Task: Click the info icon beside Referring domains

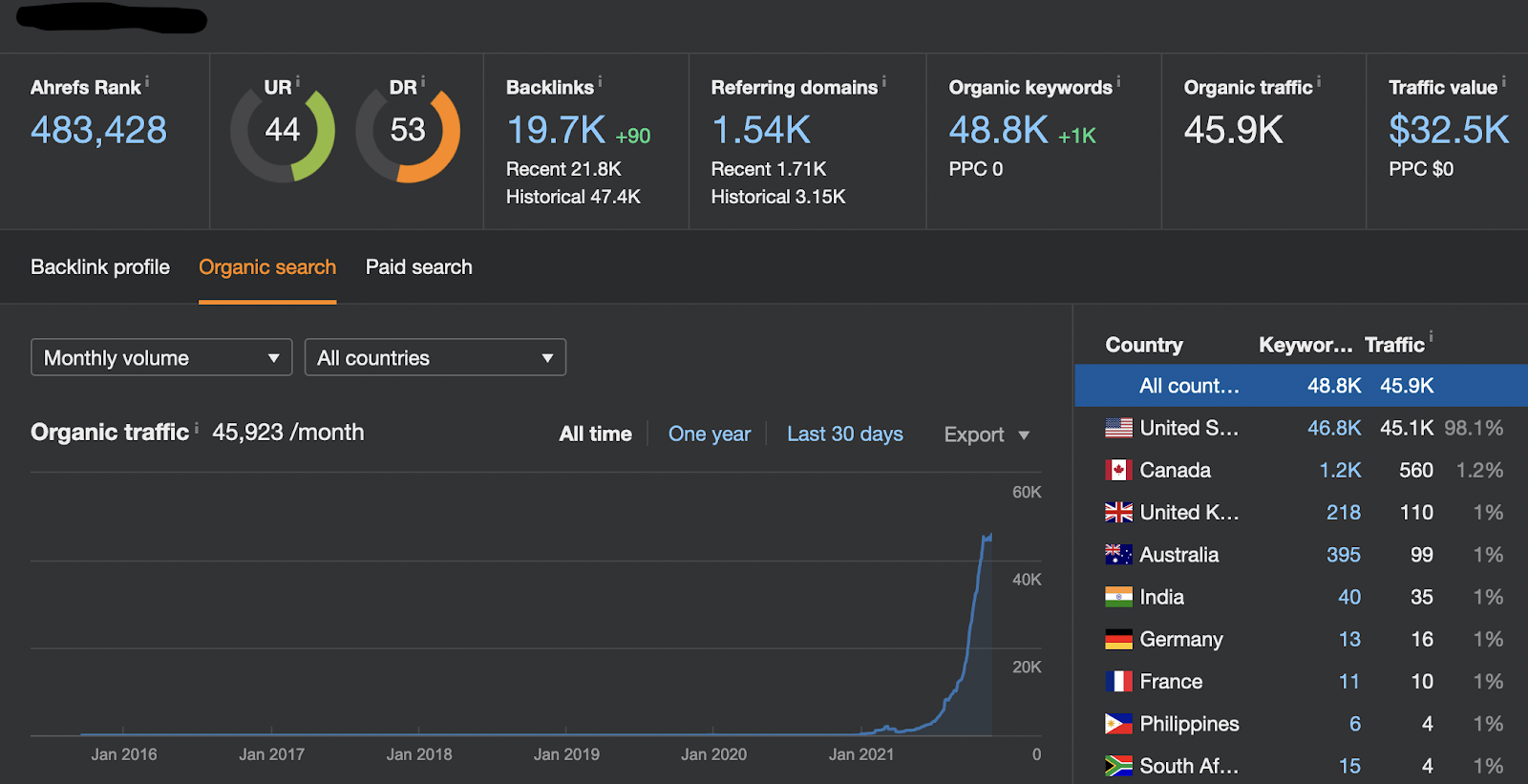Action: tap(884, 81)
